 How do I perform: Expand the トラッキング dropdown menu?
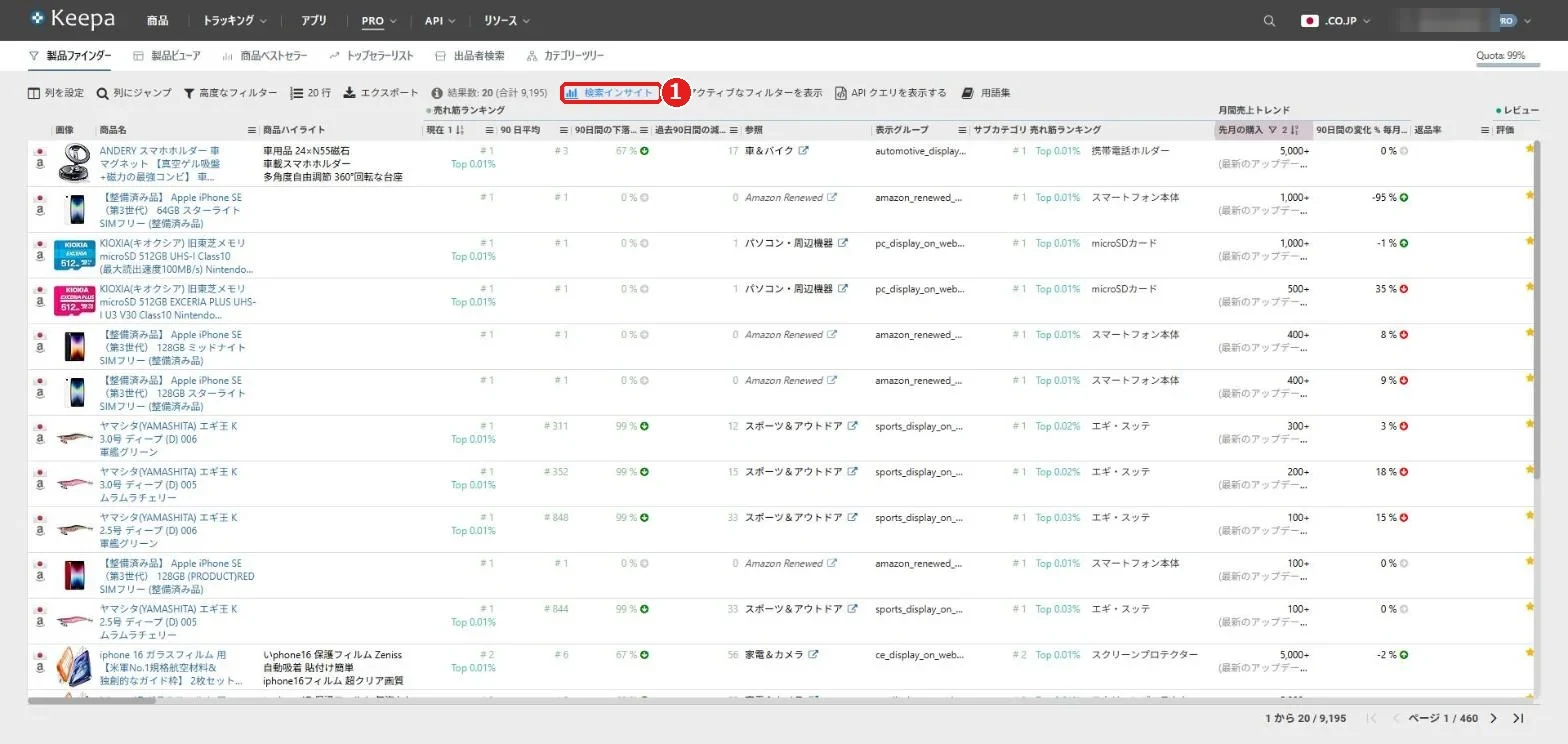(235, 20)
